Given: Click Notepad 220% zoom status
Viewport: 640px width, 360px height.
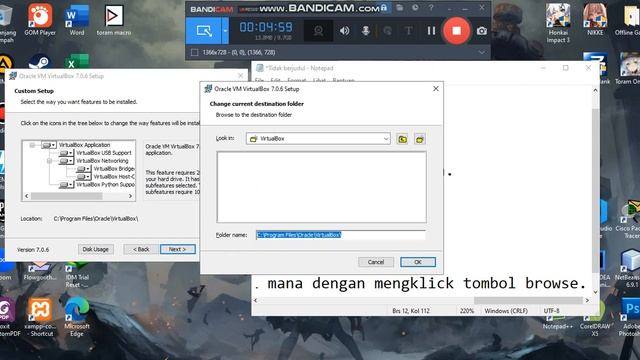Looking at the screenshot, I should pos(467,311).
